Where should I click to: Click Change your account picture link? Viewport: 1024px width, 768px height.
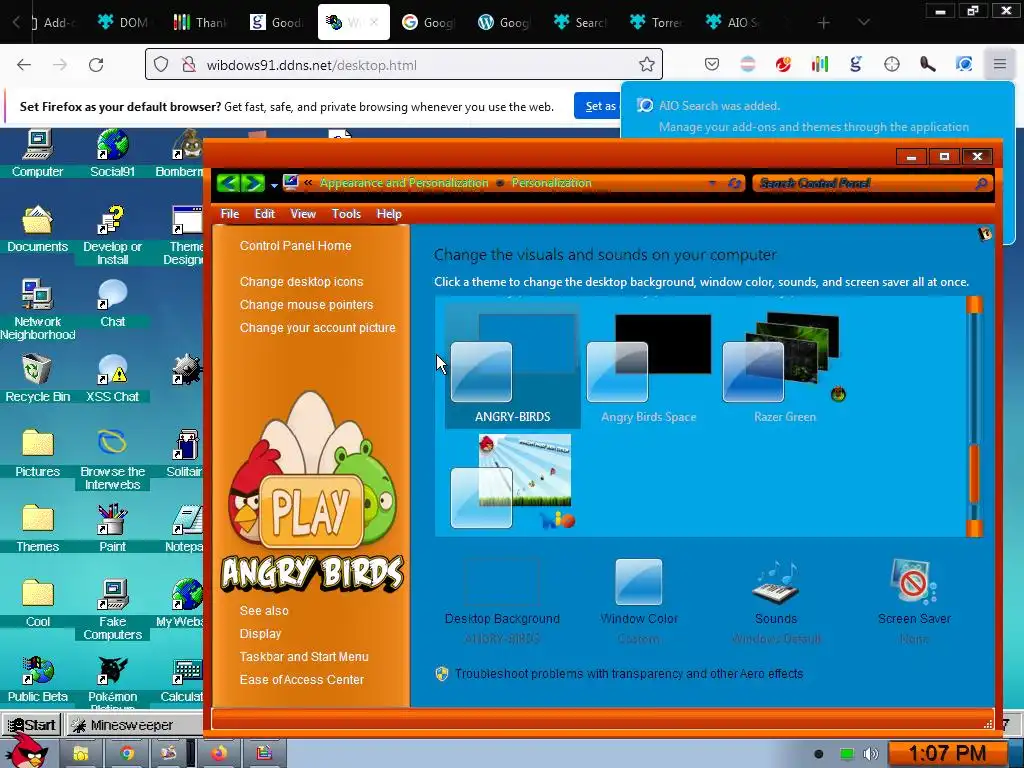pos(317,328)
